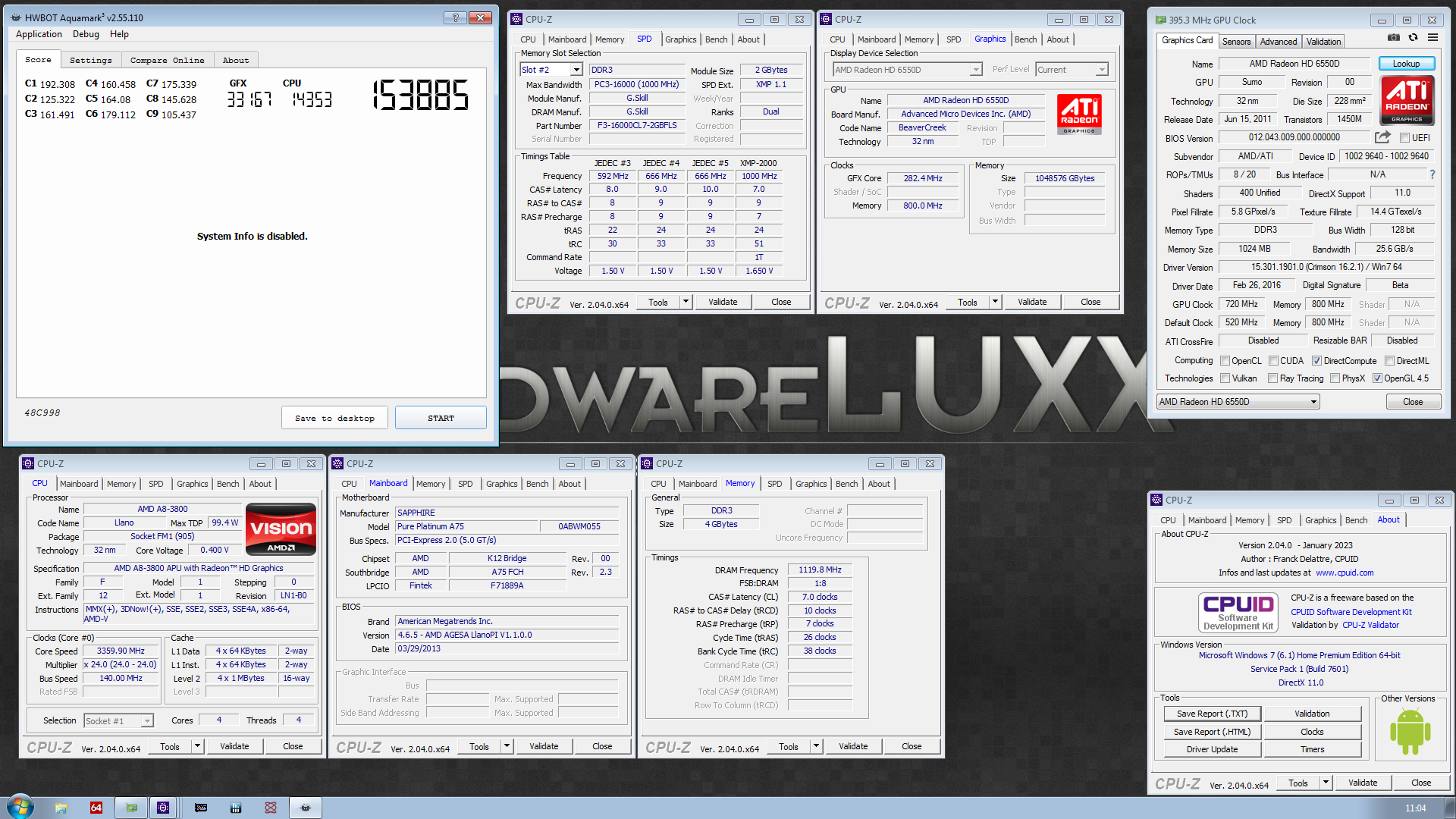
Task: Open the Socket #1 selection dropdown
Action: click(118, 721)
